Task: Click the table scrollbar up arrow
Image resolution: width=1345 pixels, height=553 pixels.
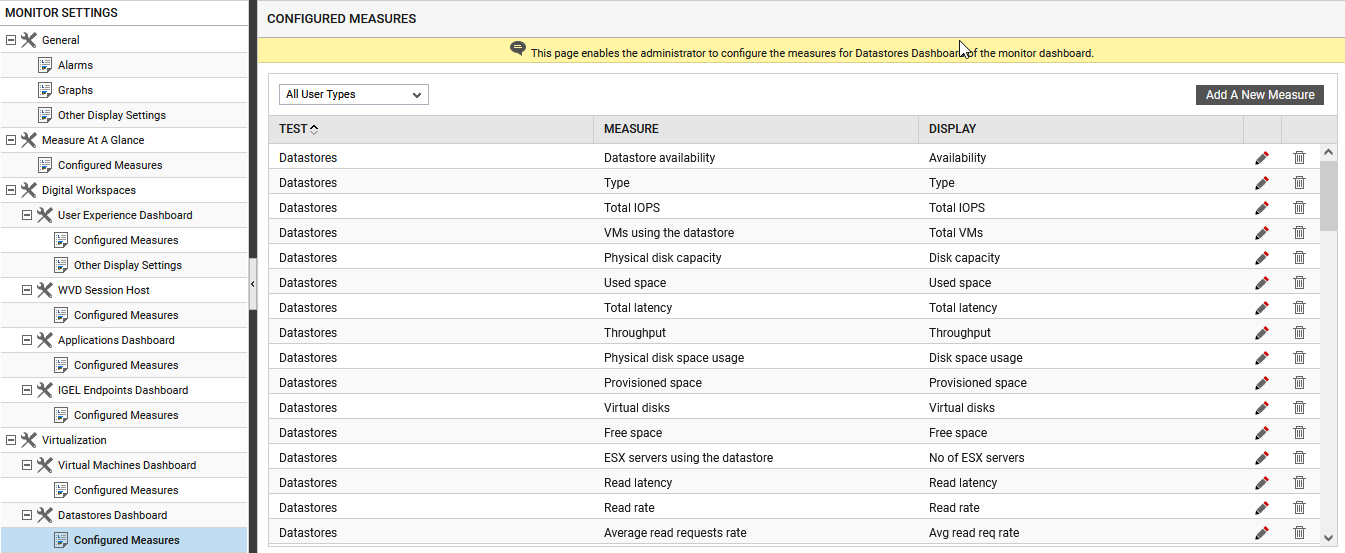Action: pyautogui.click(x=1328, y=153)
